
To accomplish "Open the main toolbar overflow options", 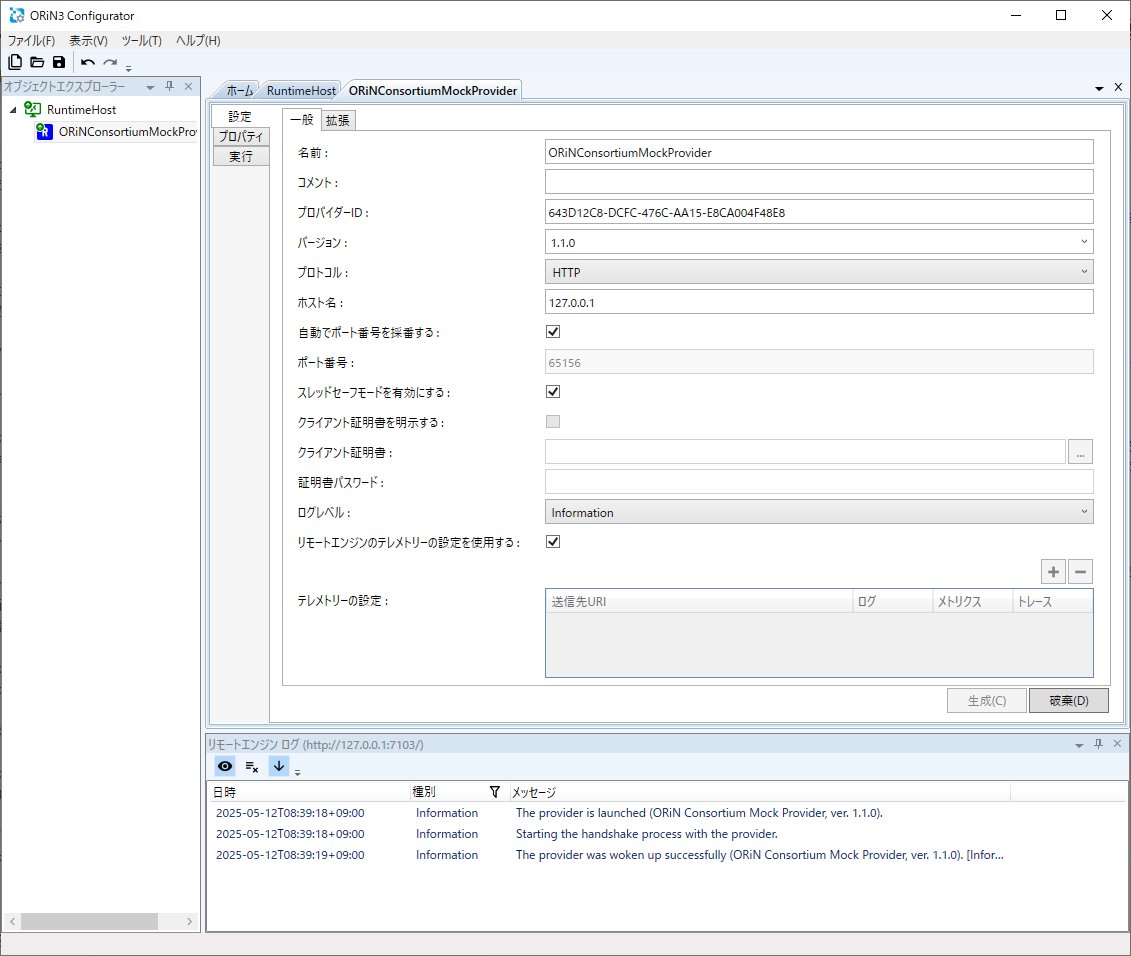I will click(x=128, y=69).
